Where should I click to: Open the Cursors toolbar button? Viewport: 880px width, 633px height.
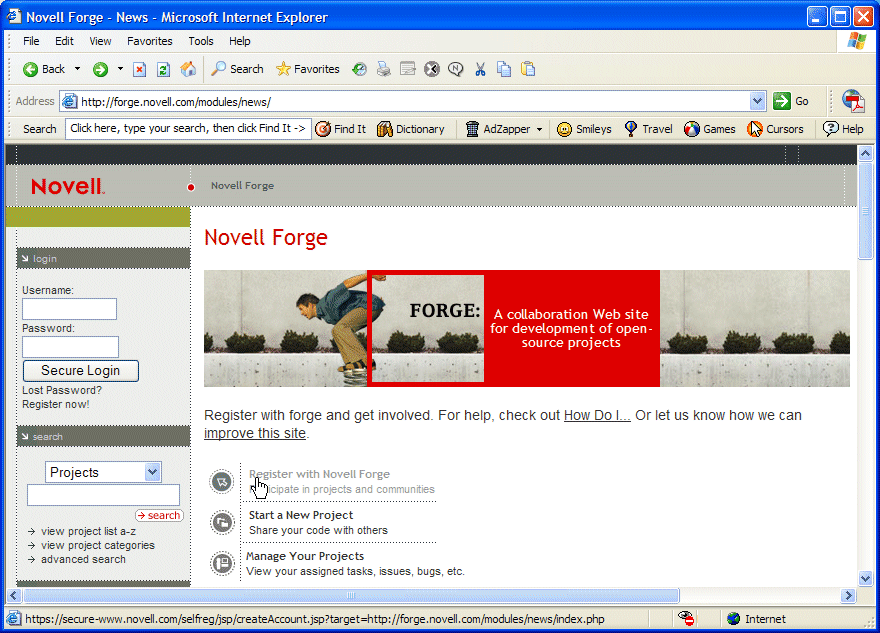[x=775, y=129]
